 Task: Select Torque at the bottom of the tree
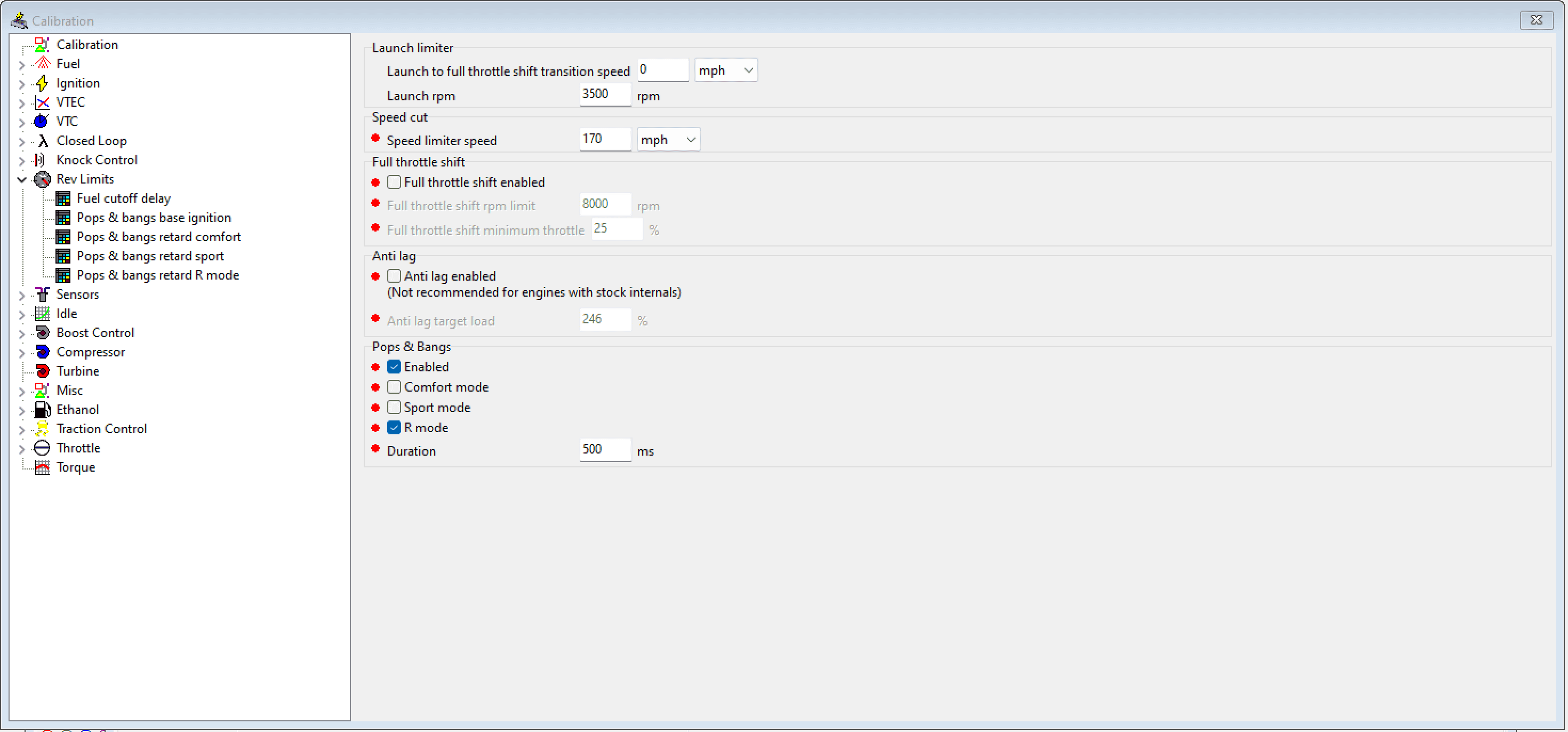76,467
